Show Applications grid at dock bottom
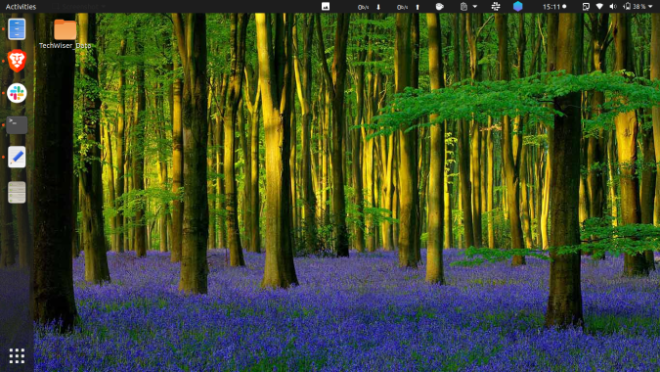The height and width of the screenshot is (372, 660). pos(17,356)
